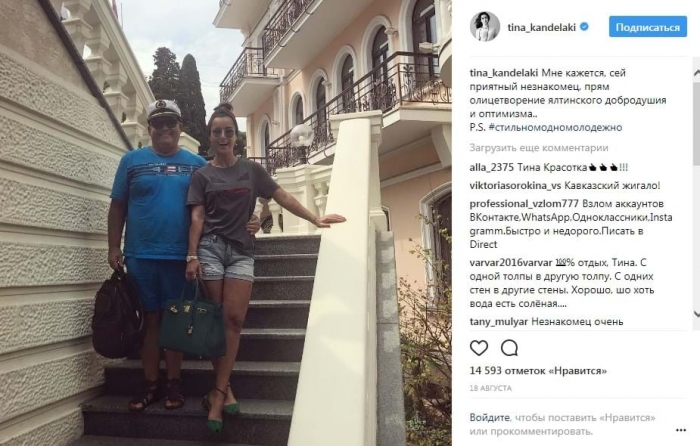Click the comments scrollbar up arrow

click(696, 73)
